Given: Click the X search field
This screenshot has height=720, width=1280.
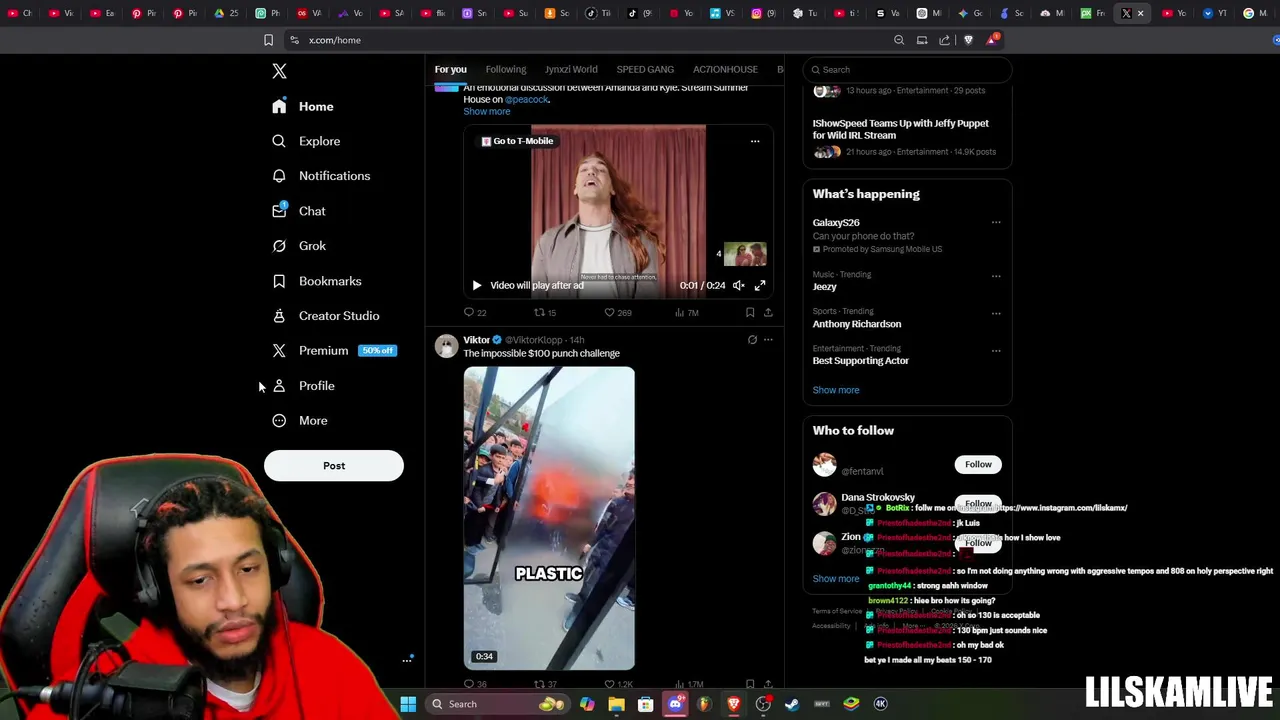Looking at the screenshot, I should pos(908,70).
